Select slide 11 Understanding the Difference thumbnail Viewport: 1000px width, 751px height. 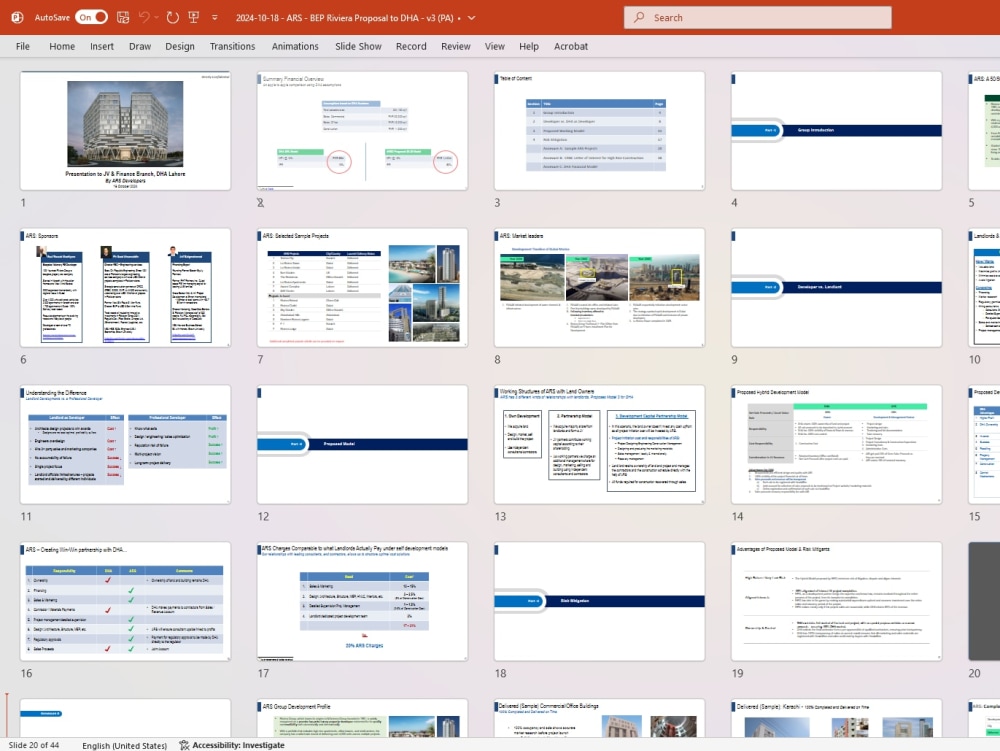[125, 444]
